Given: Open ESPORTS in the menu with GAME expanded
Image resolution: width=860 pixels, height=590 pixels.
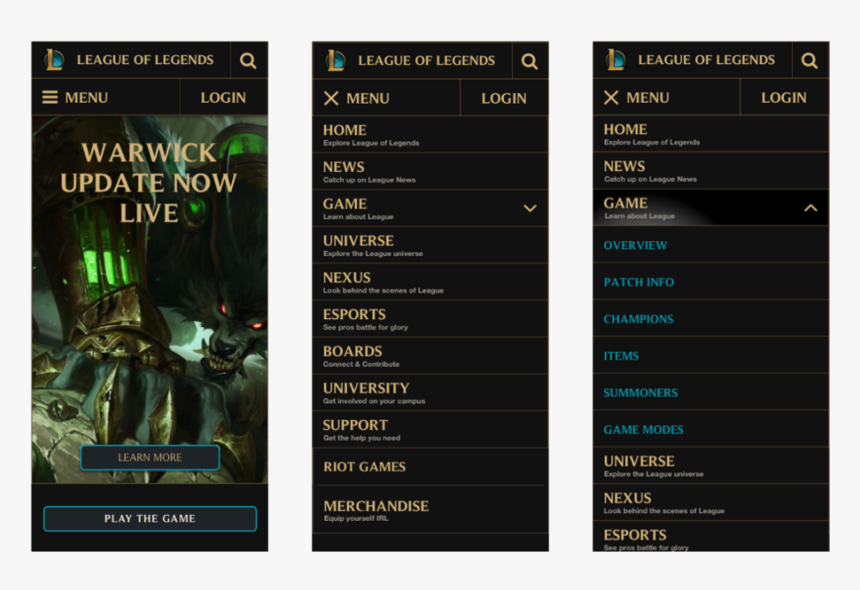Looking at the screenshot, I should click(x=711, y=536).
